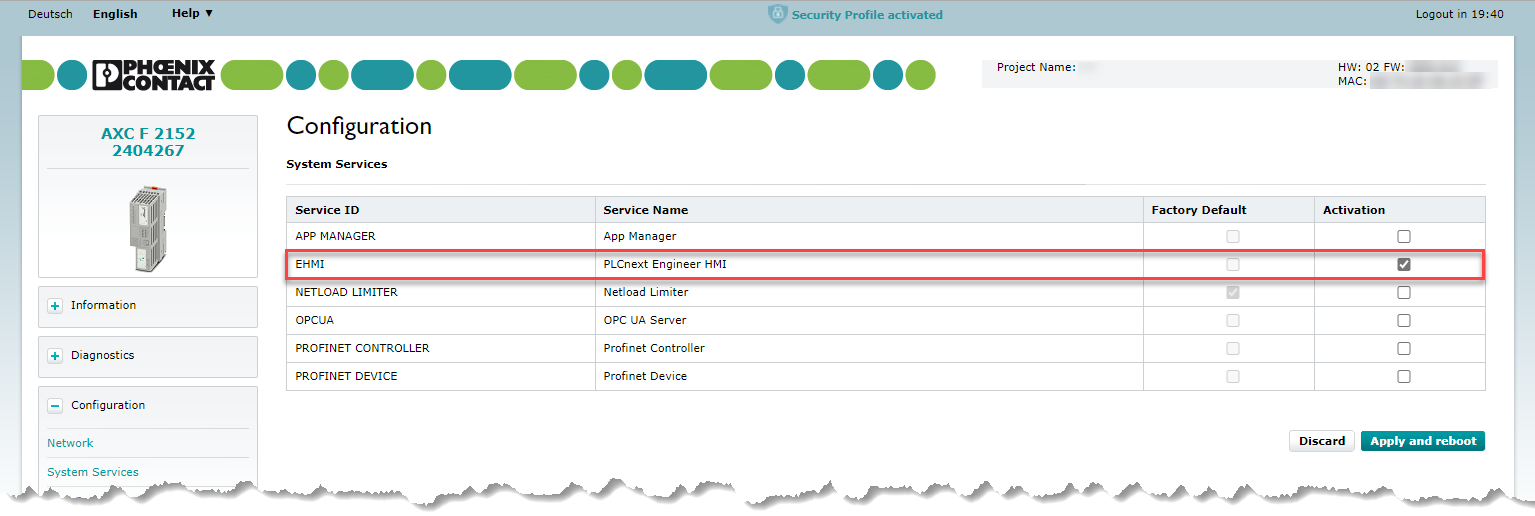This screenshot has height=516, width=1535.
Task: Enable Profinet Device activation checkbox
Action: coord(1404,377)
